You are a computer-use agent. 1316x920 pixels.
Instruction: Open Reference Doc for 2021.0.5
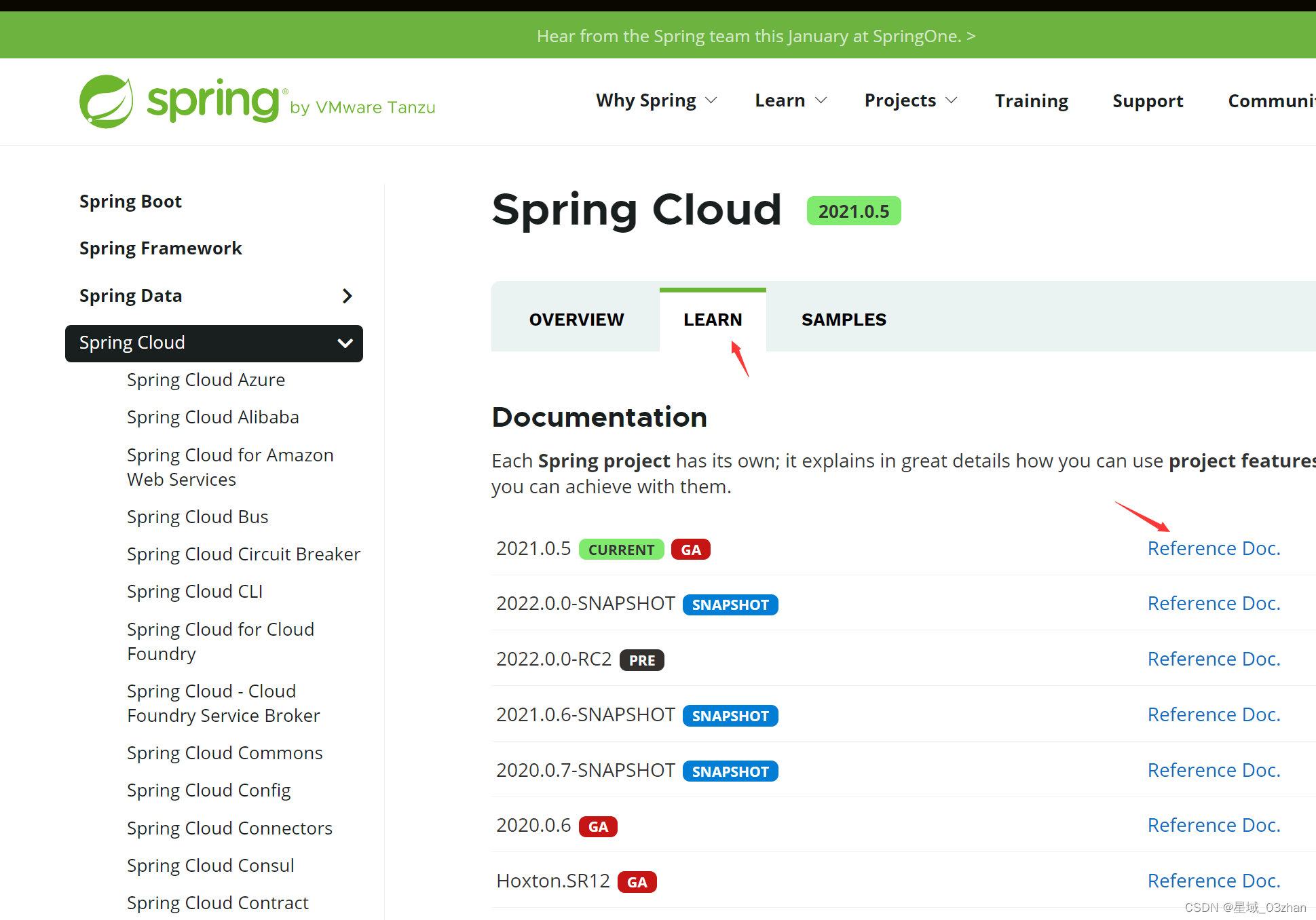coord(1215,548)
